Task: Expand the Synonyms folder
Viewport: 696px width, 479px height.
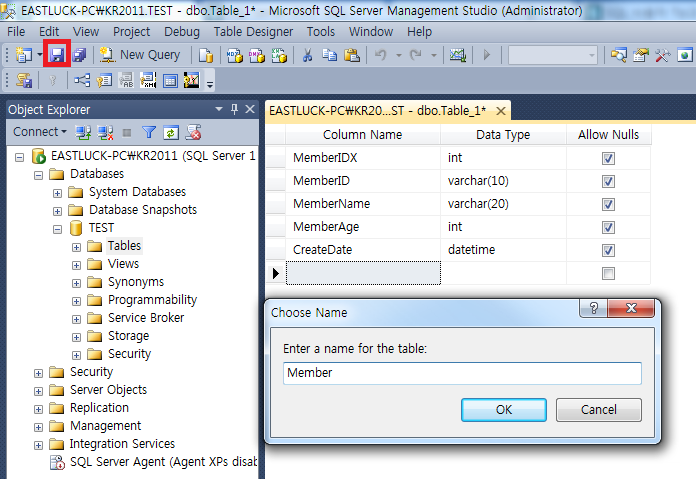Action: coord(76,283)
